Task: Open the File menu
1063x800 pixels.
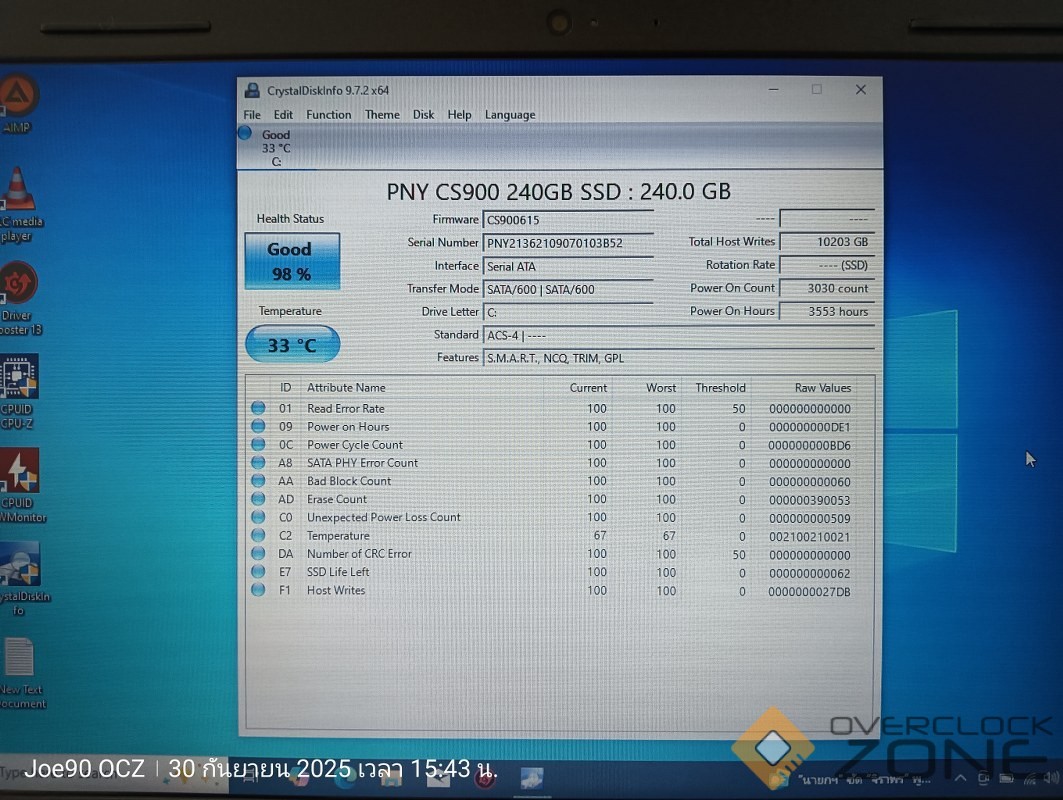Action: [252, 115]
